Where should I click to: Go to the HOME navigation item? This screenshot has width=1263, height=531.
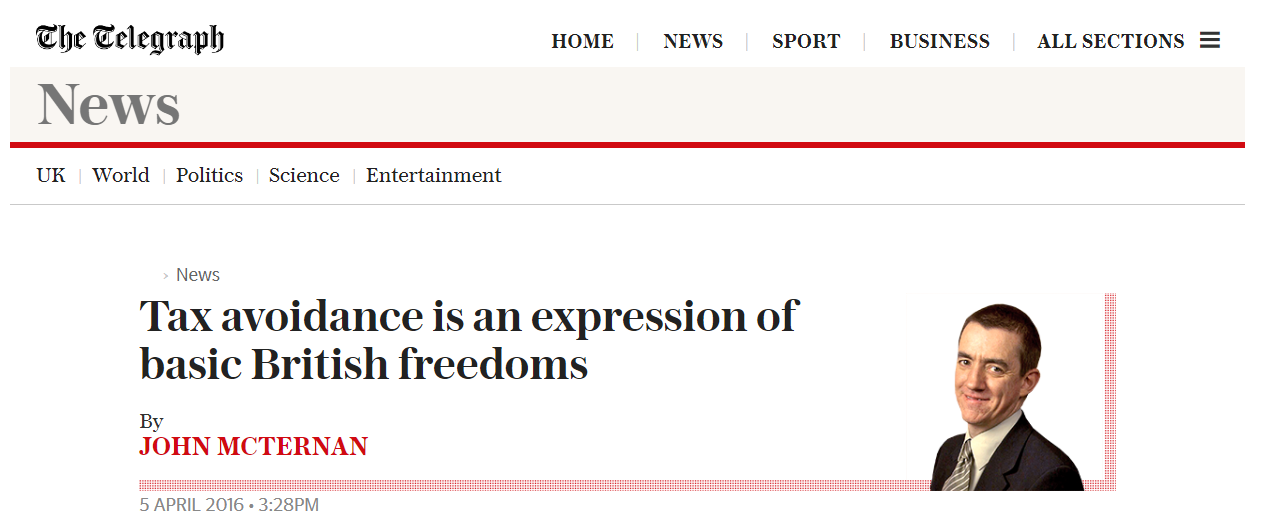click(582, 42)
